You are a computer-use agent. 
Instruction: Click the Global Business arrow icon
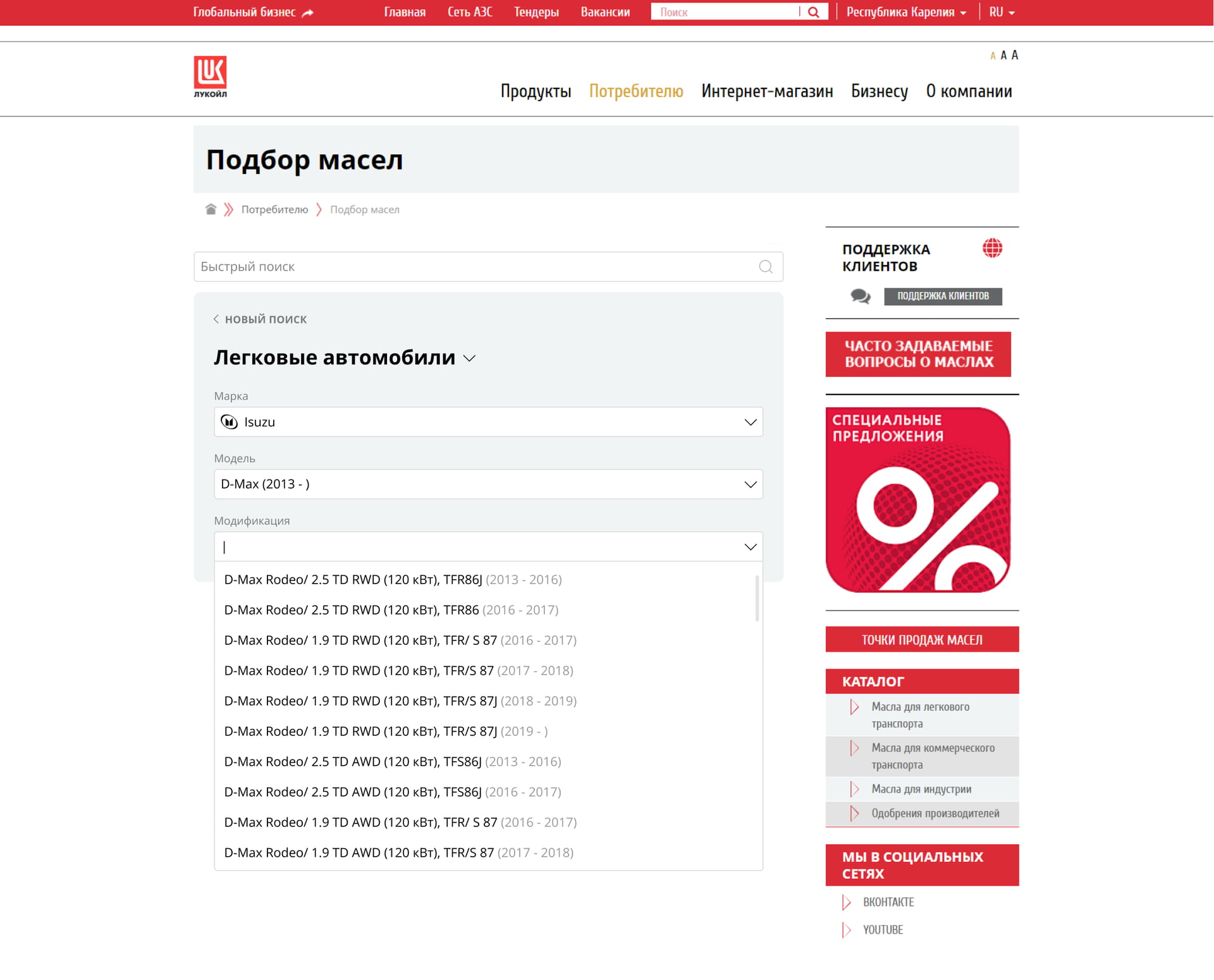tap(308, 13)
